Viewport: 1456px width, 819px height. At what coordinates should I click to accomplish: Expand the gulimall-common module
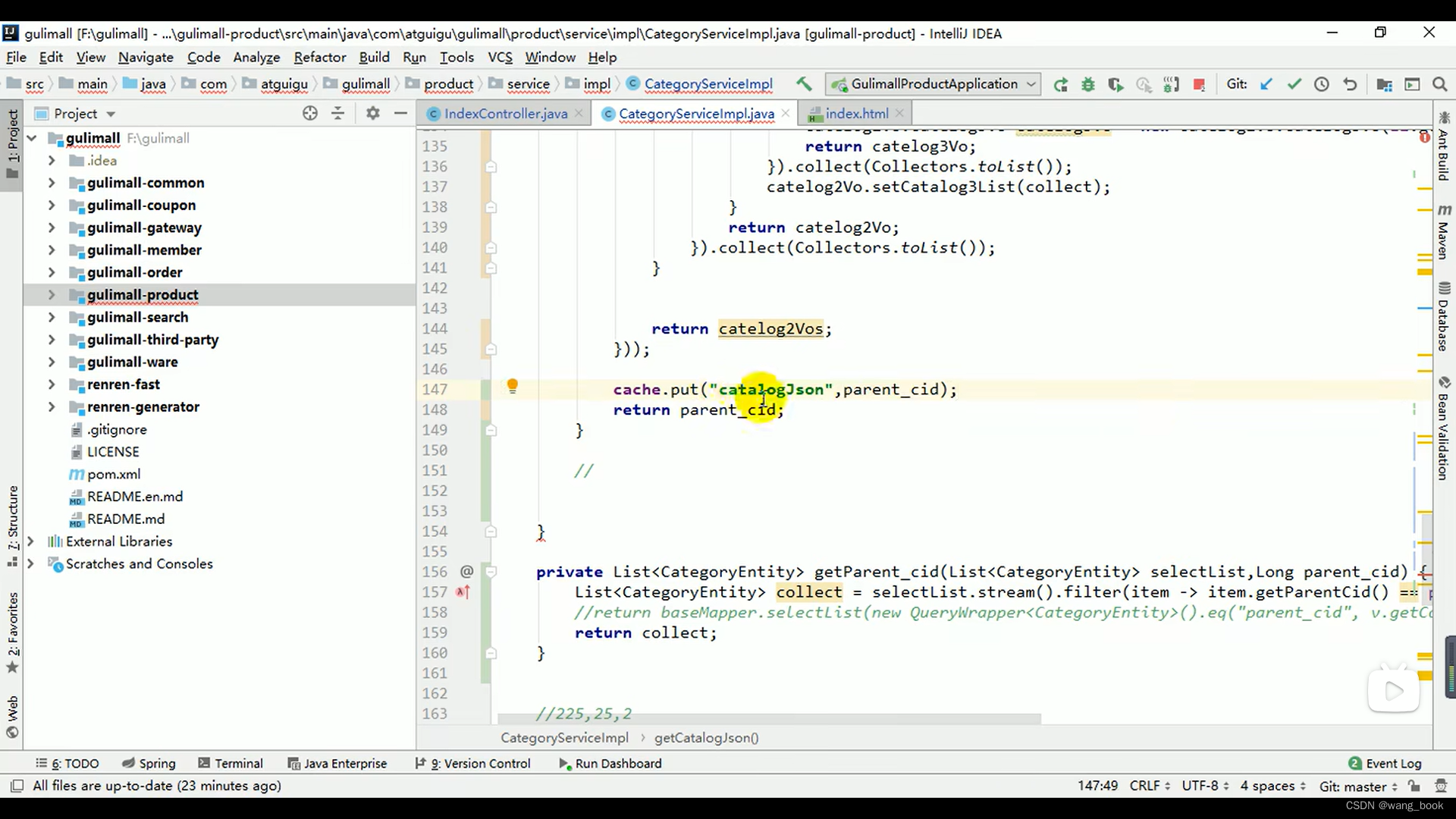pos(52,183)
